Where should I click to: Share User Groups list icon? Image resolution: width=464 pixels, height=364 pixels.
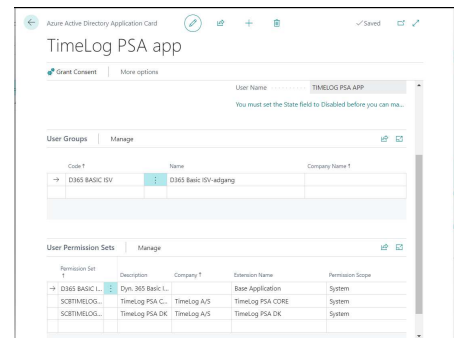coord(384,139)
